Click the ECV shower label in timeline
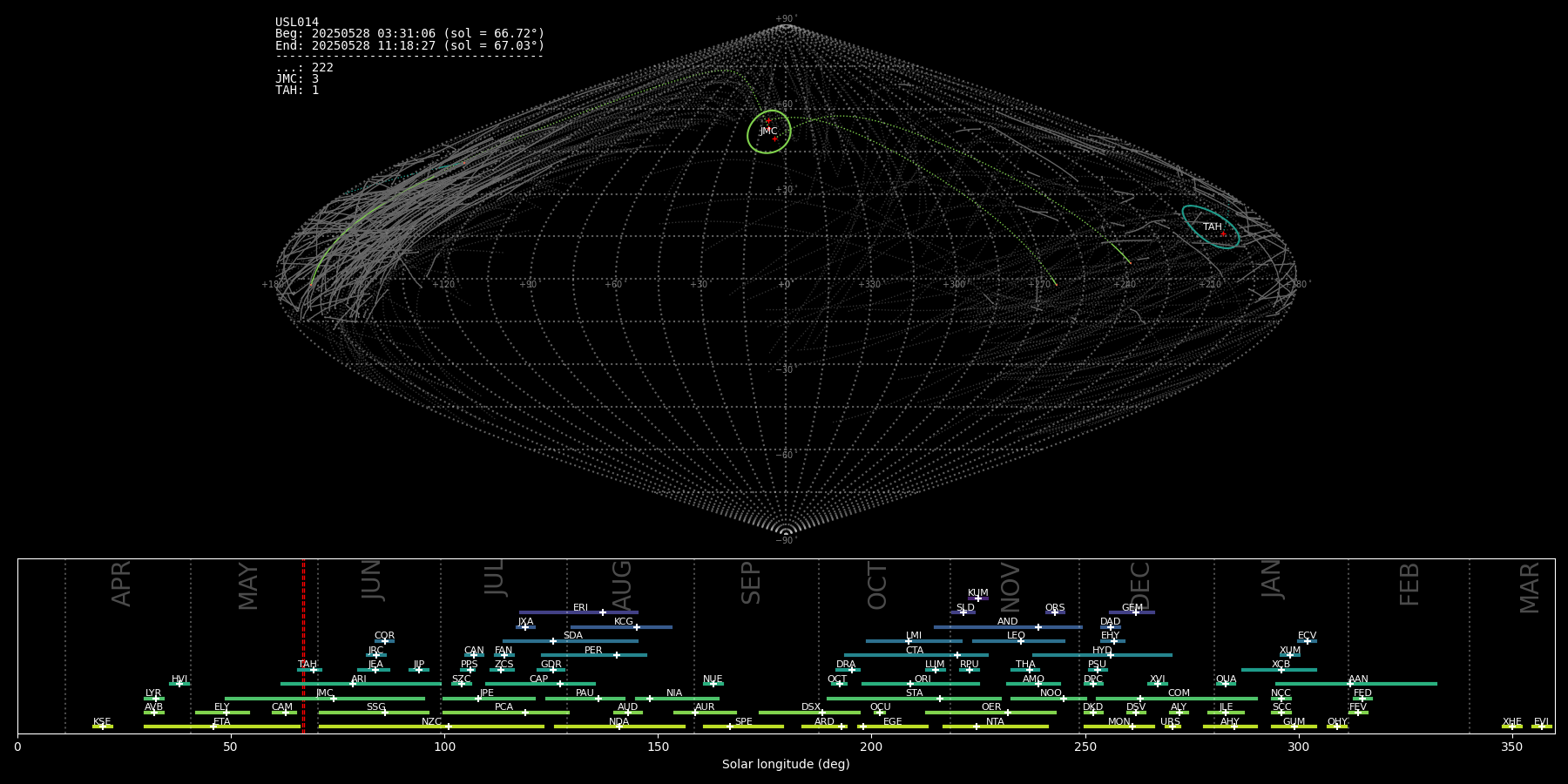This screenshot has height=784, width=1568. pos(1307,636)
